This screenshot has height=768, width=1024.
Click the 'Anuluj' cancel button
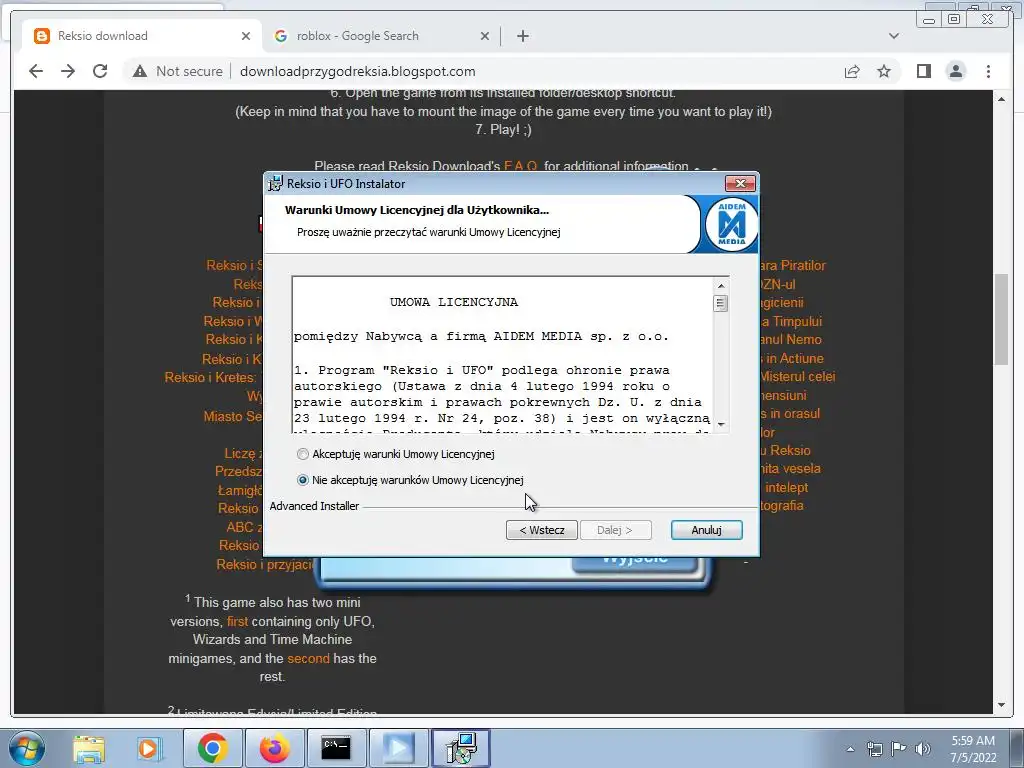(706, 530)
